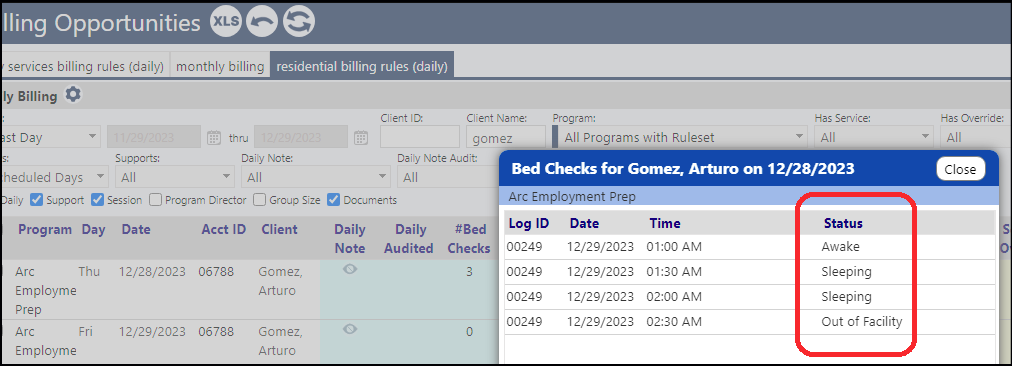Toggle the Session checkbox

(97, 199)
